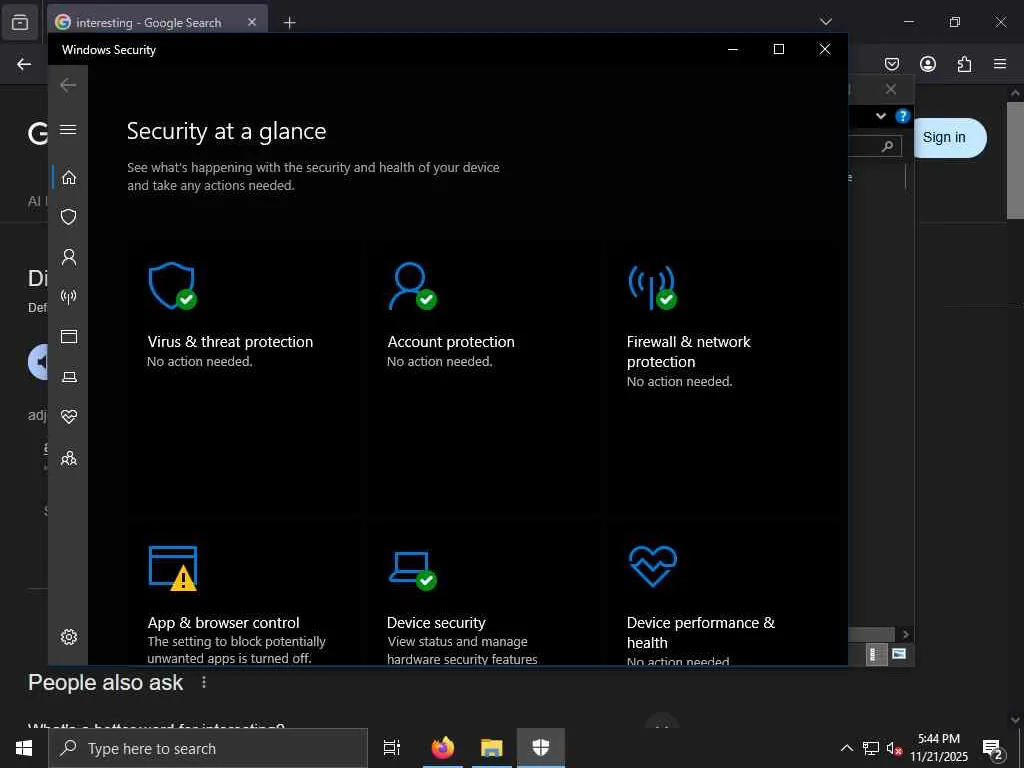The image size is (1024, 768).
Task: Open Firewall & network protection sidebar antenna icon
Action: pos(69,297)
